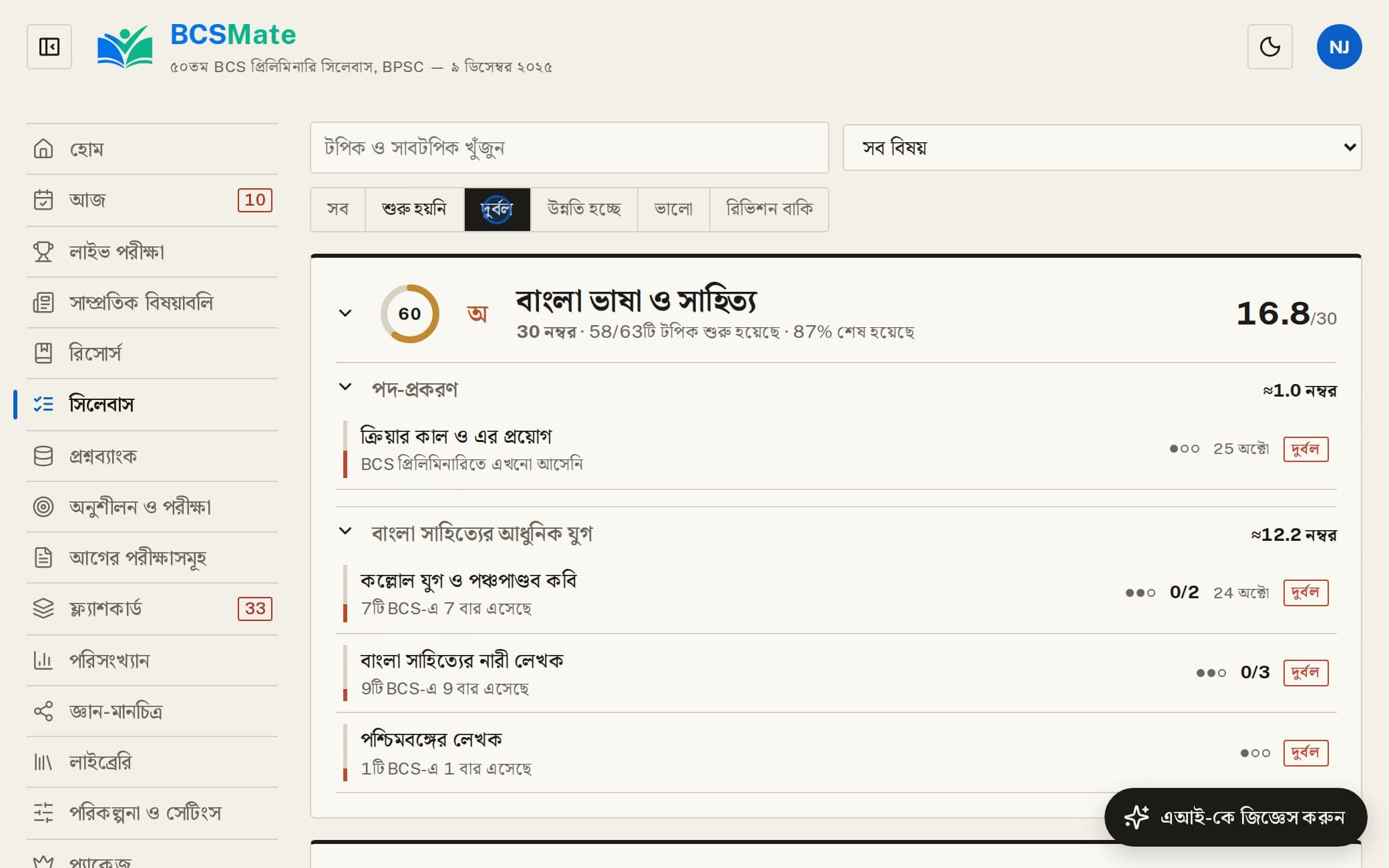
Task: Open হোম from the sidebar
Action: click(152, 149)
